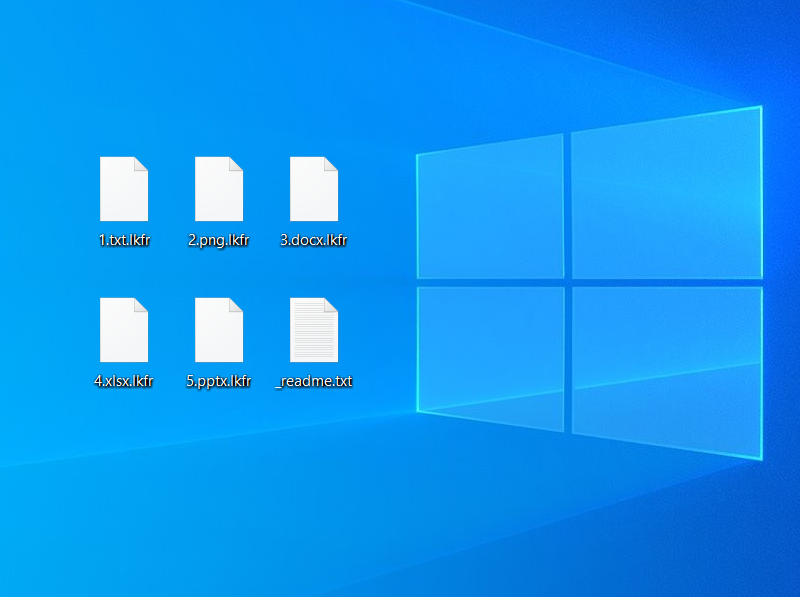The height and width of the screenshot is (597, 800).
Task: Highlight the 4.xlsx.lkfr file icon
Action: coord(124,330)
